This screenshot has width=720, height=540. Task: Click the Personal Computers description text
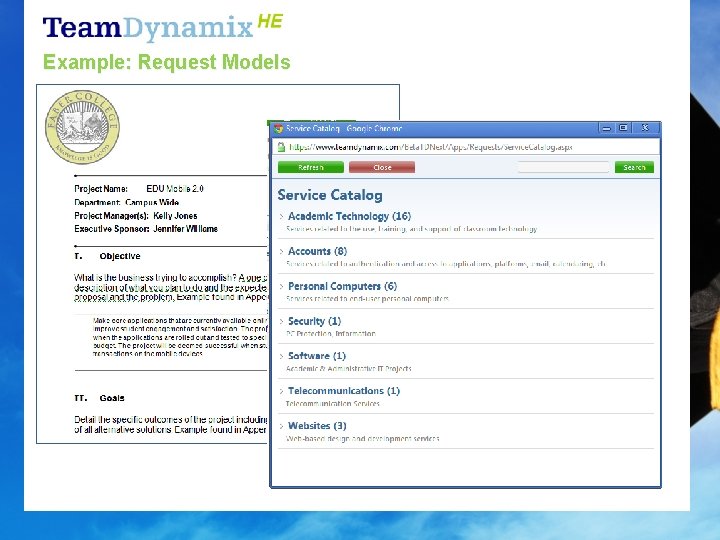[367, 298]
